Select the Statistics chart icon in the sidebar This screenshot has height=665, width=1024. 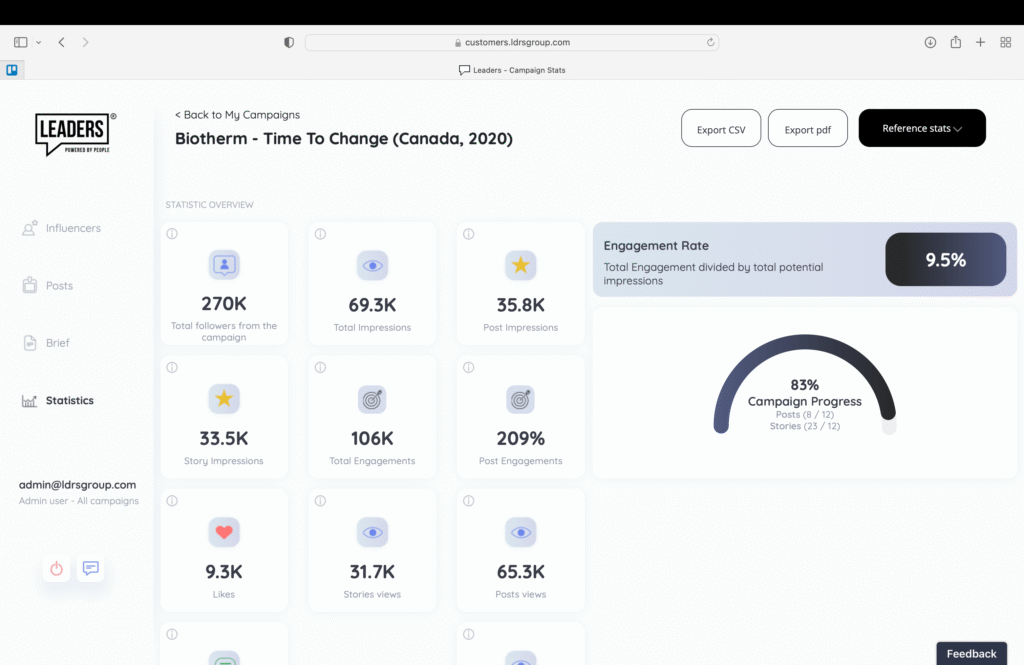(27, 400)
